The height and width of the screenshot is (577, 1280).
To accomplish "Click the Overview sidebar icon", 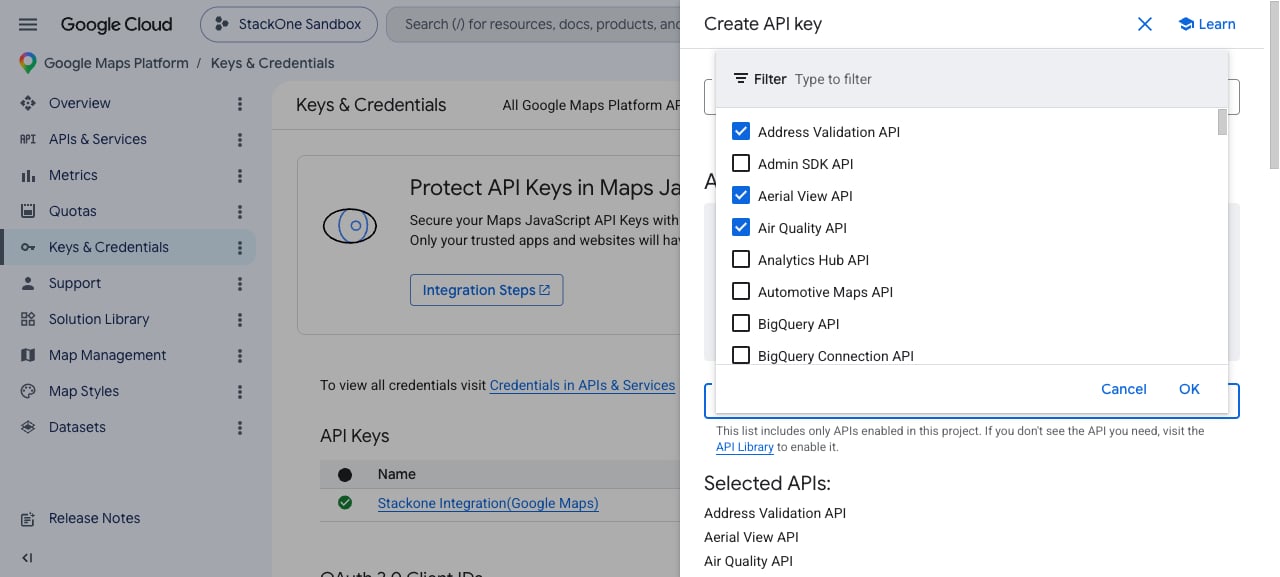I will click(28, 103).
